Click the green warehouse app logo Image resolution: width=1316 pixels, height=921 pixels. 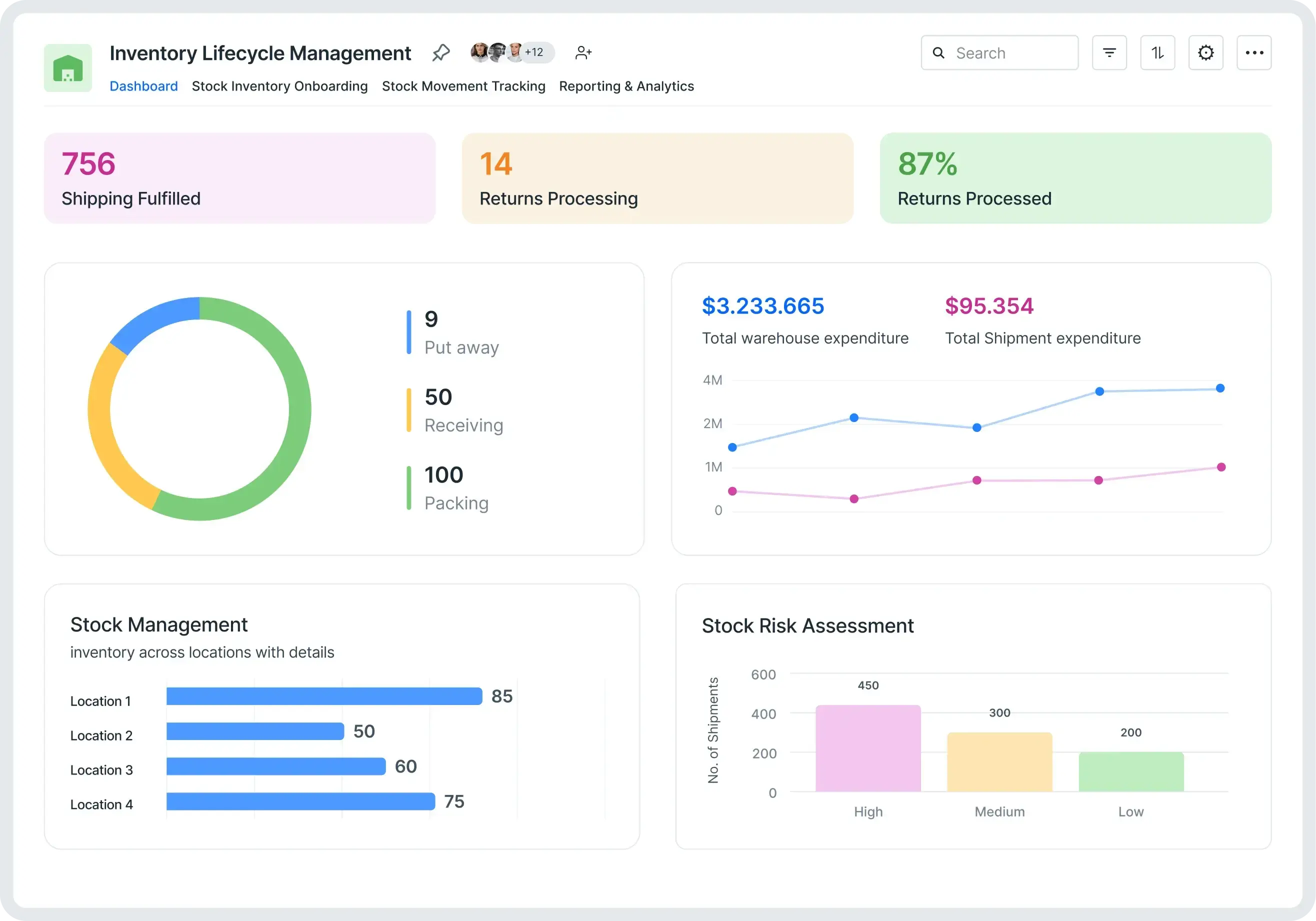tap(67, 67)
